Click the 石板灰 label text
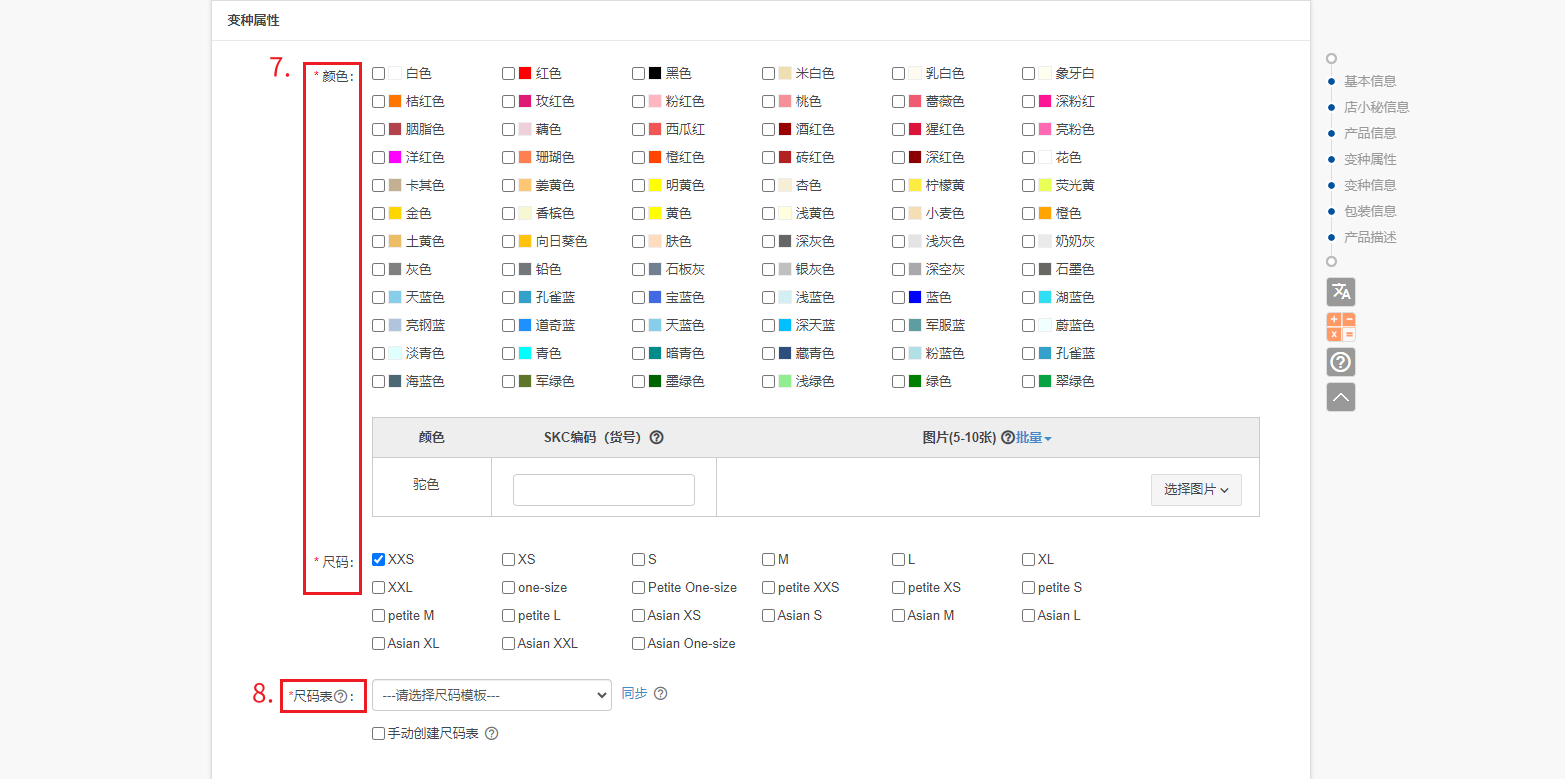Image resolution: width=1565 pixels, height=779 pixels. click(685, 269)
